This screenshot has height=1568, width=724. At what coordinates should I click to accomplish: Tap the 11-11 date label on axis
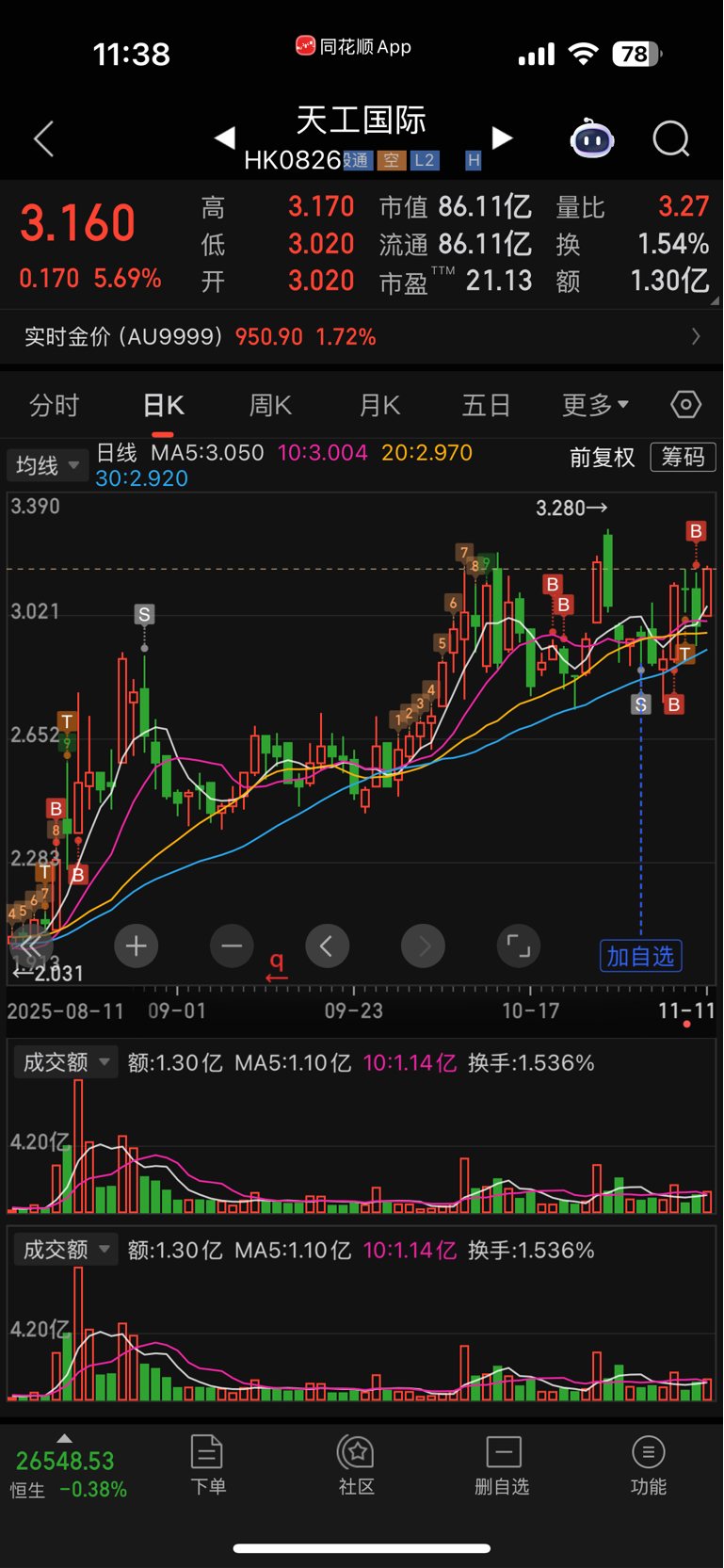(686, 1011)
